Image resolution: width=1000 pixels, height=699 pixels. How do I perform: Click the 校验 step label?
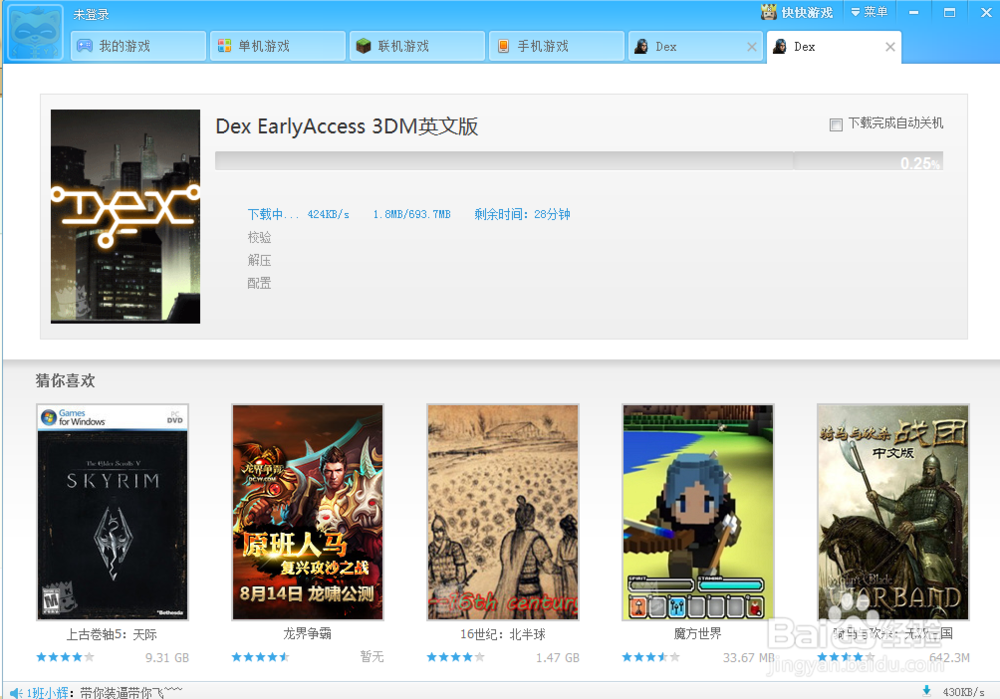[x=260, y=237]
